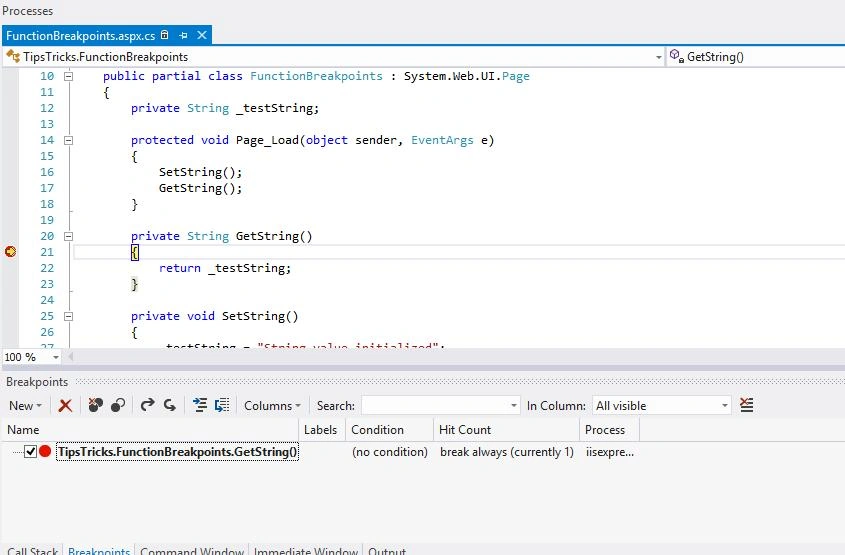Click the 'iisexpre...' process cell
Image resolution: width=845 pixels, height=555 pixels.
click(609, 452)
